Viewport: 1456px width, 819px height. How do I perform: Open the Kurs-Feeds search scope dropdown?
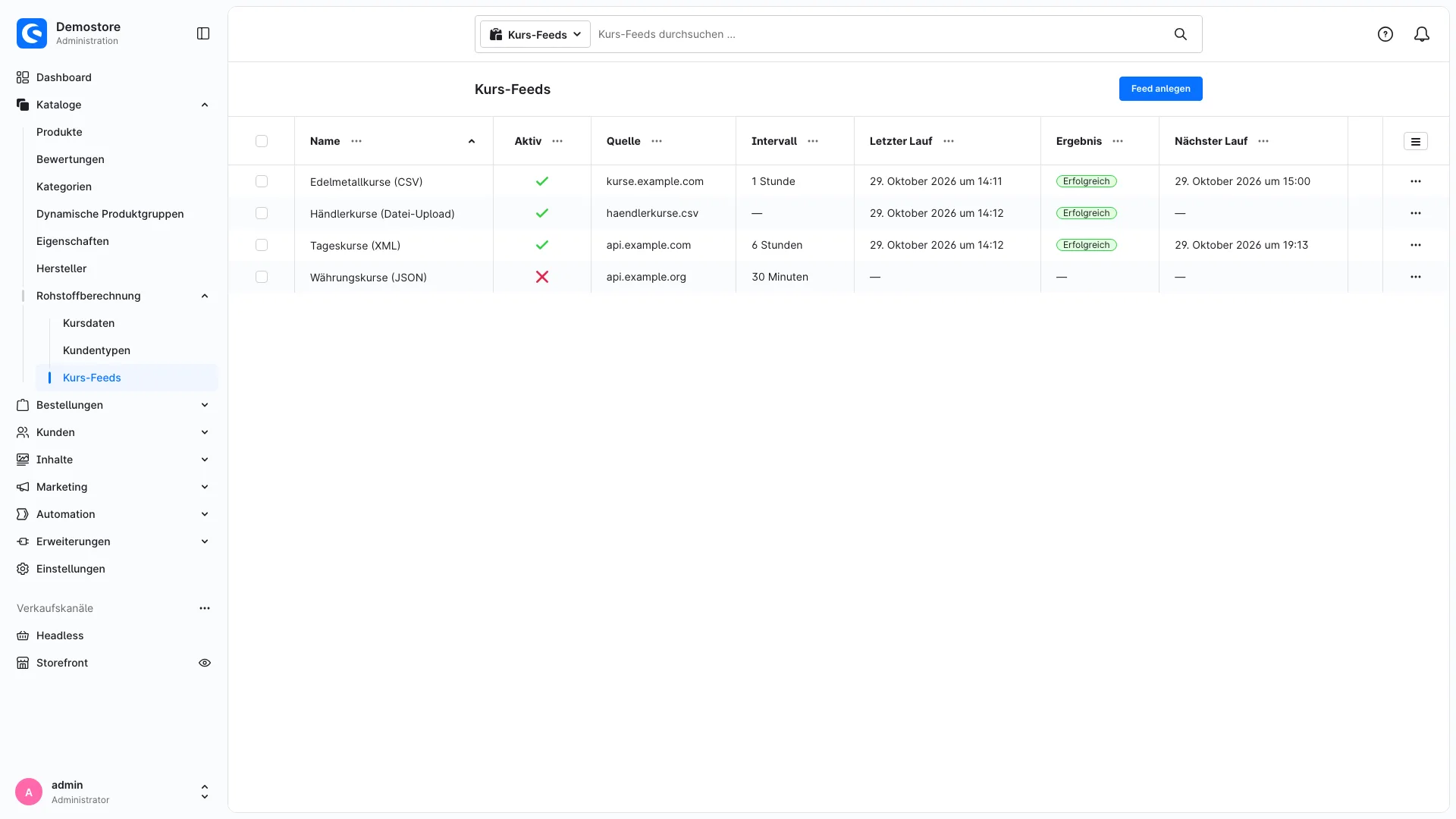click(x=535, y=34)
